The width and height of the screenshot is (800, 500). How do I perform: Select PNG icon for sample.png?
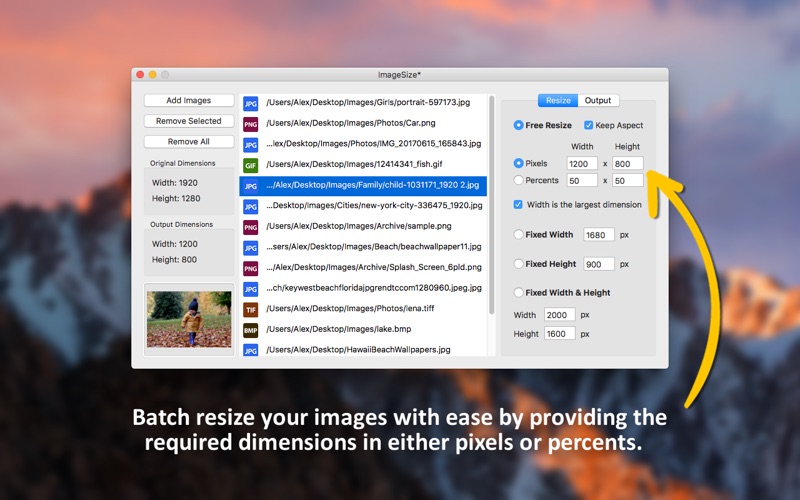(x=251, y=227)
